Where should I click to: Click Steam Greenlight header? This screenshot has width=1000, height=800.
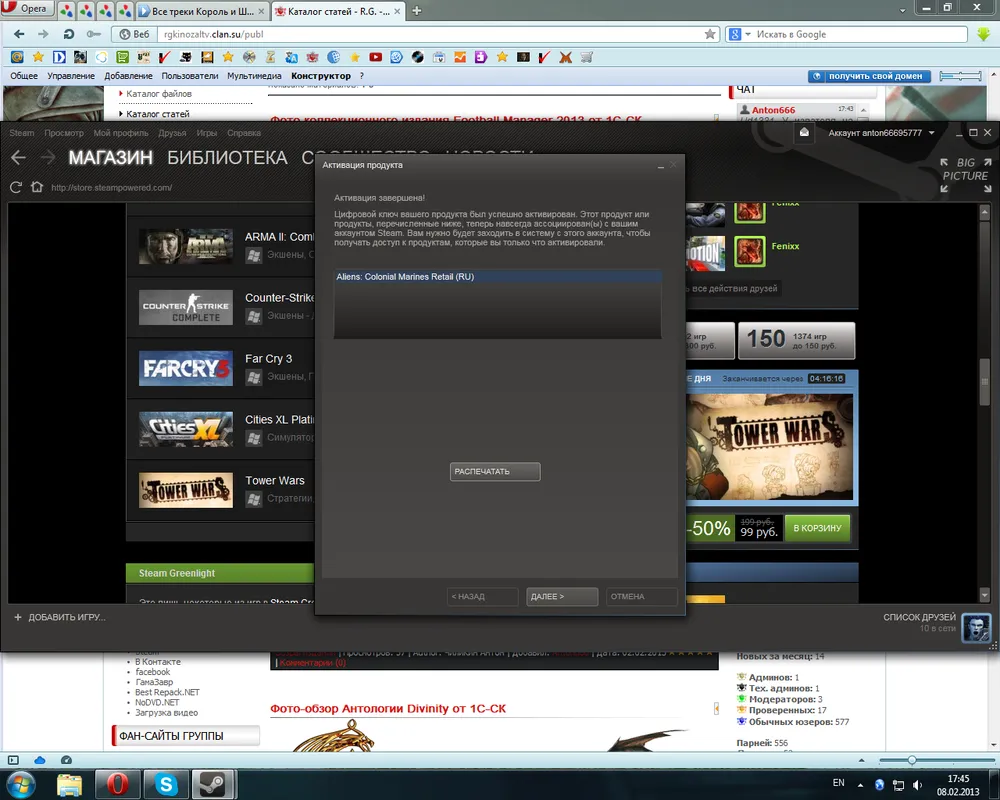click(220, 573)
